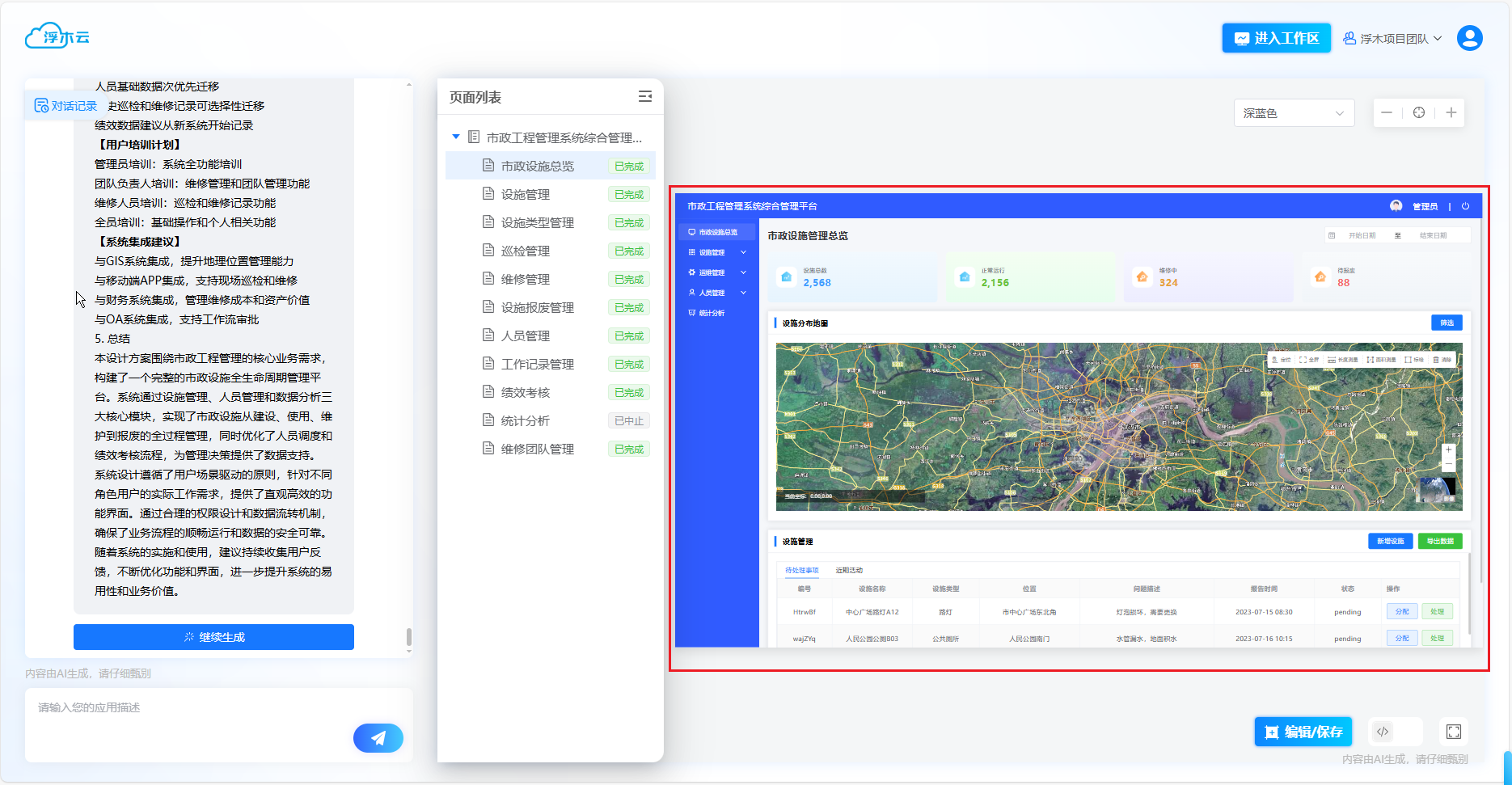The width and height of the screenshot is (1512, 785).
Task: Click the 浮木云 cloud logo
Action: click(57, 36)
